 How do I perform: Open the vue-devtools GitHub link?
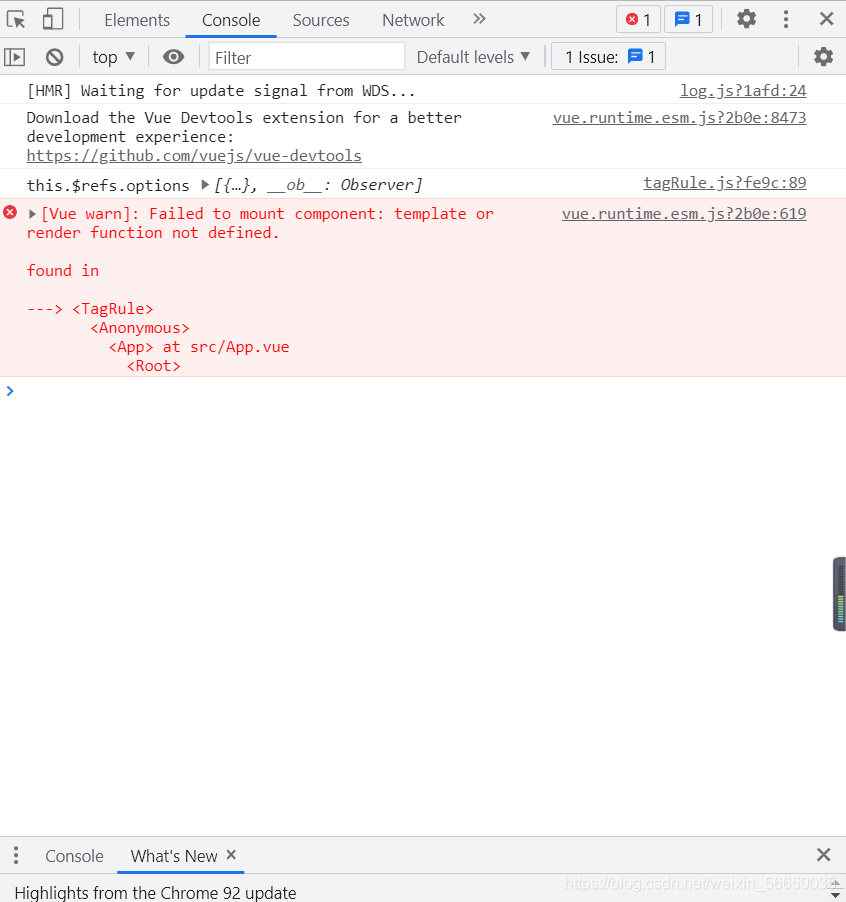tap(193, 155)
